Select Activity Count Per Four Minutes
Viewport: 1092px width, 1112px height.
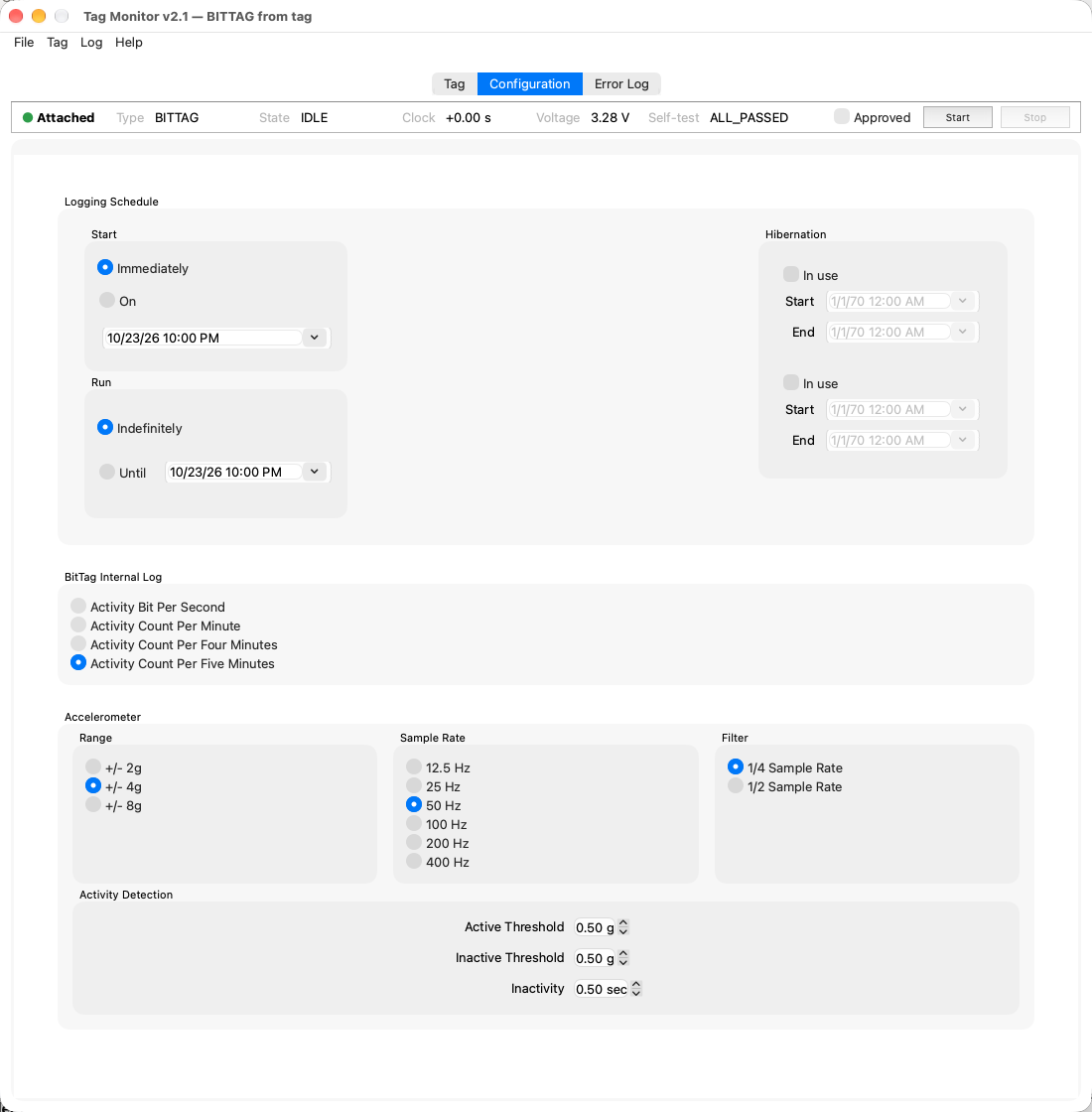coord(78,644)
